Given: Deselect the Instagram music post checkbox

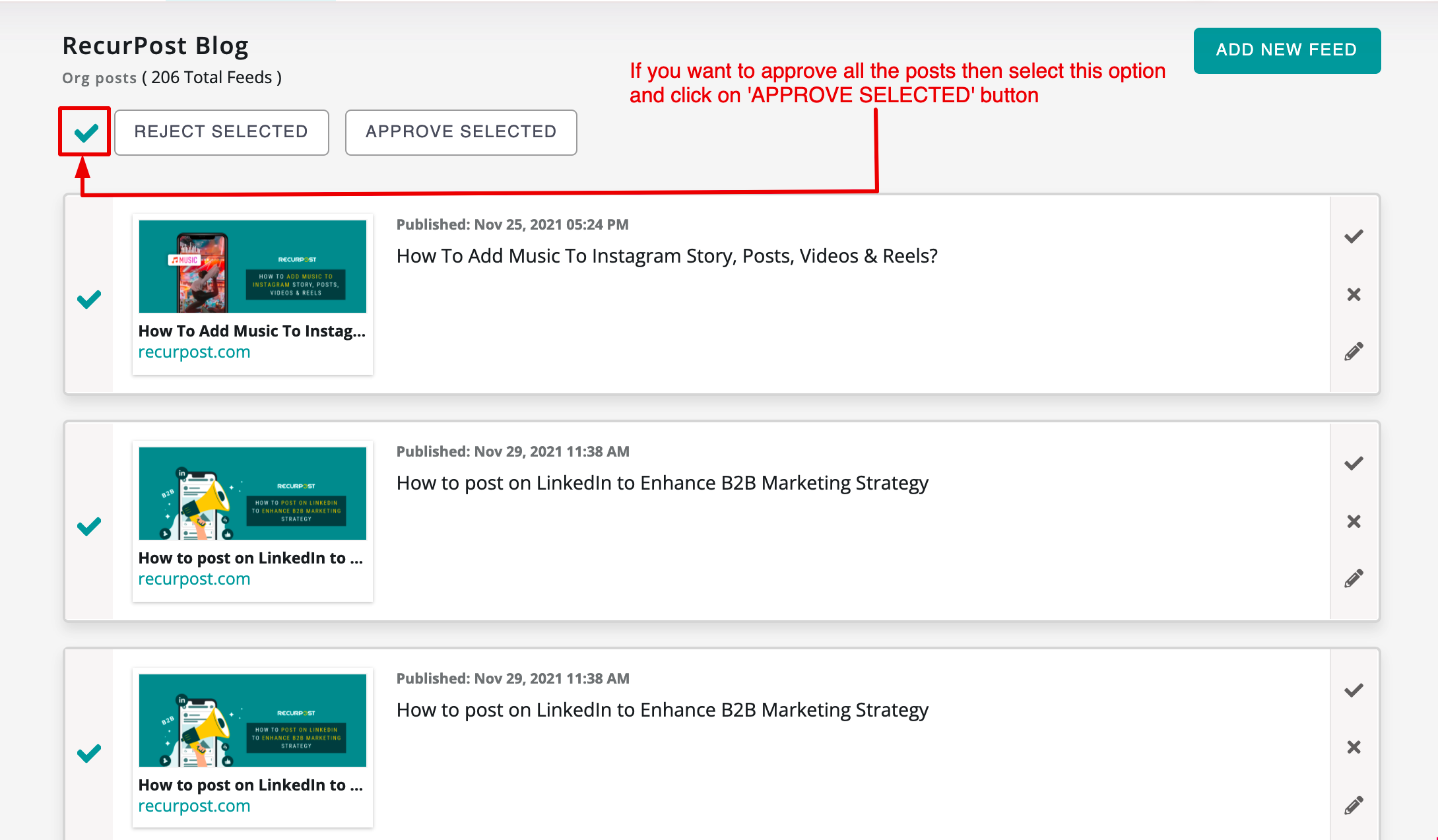Looking at the screenshot, I should pyautogui.click(x=89, y=300).
